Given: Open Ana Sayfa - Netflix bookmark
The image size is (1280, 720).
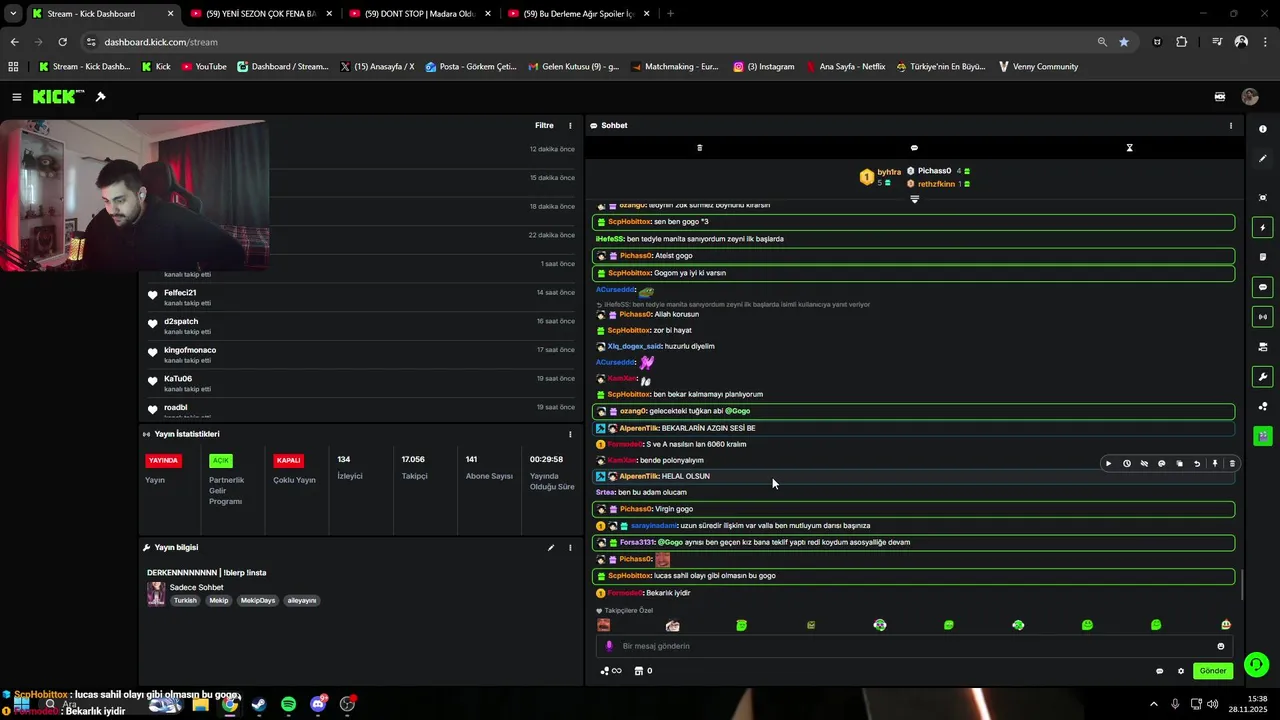Looking at the screenshot, I should coord(845,67).
